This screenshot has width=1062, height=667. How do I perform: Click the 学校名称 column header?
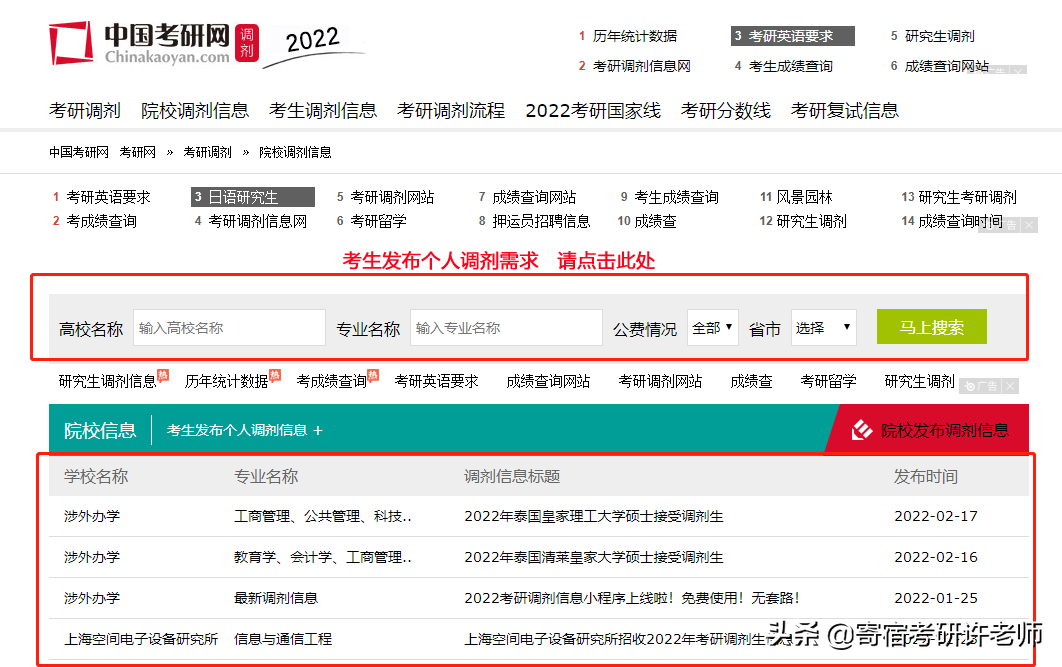(x=96, y=477)
